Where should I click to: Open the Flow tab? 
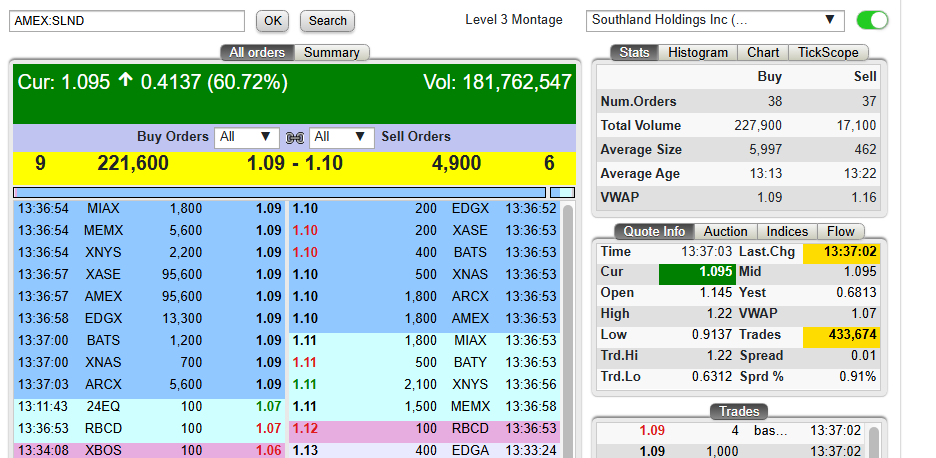pyautogui.click(x=840, y=232)
